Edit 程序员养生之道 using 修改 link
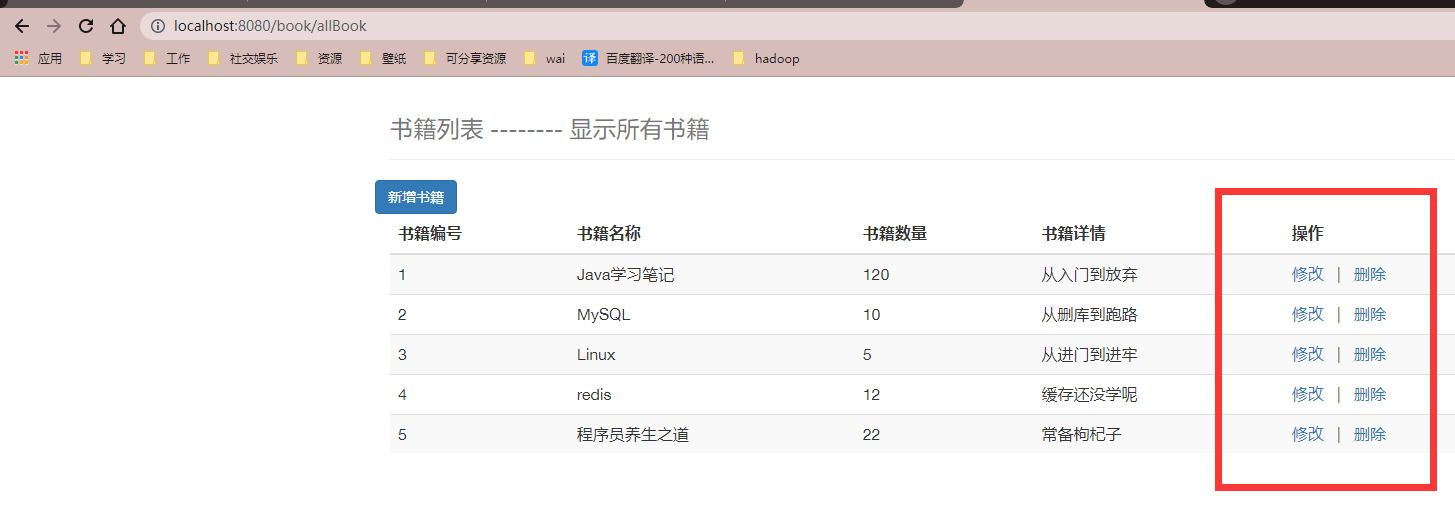 click(x=1307, y=434)
